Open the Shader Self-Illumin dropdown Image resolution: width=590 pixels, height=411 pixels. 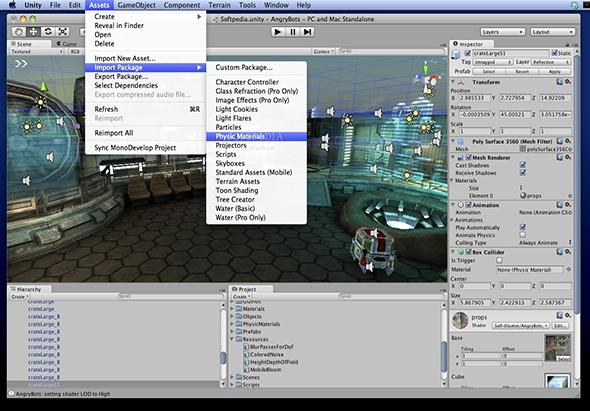point(521,326)
